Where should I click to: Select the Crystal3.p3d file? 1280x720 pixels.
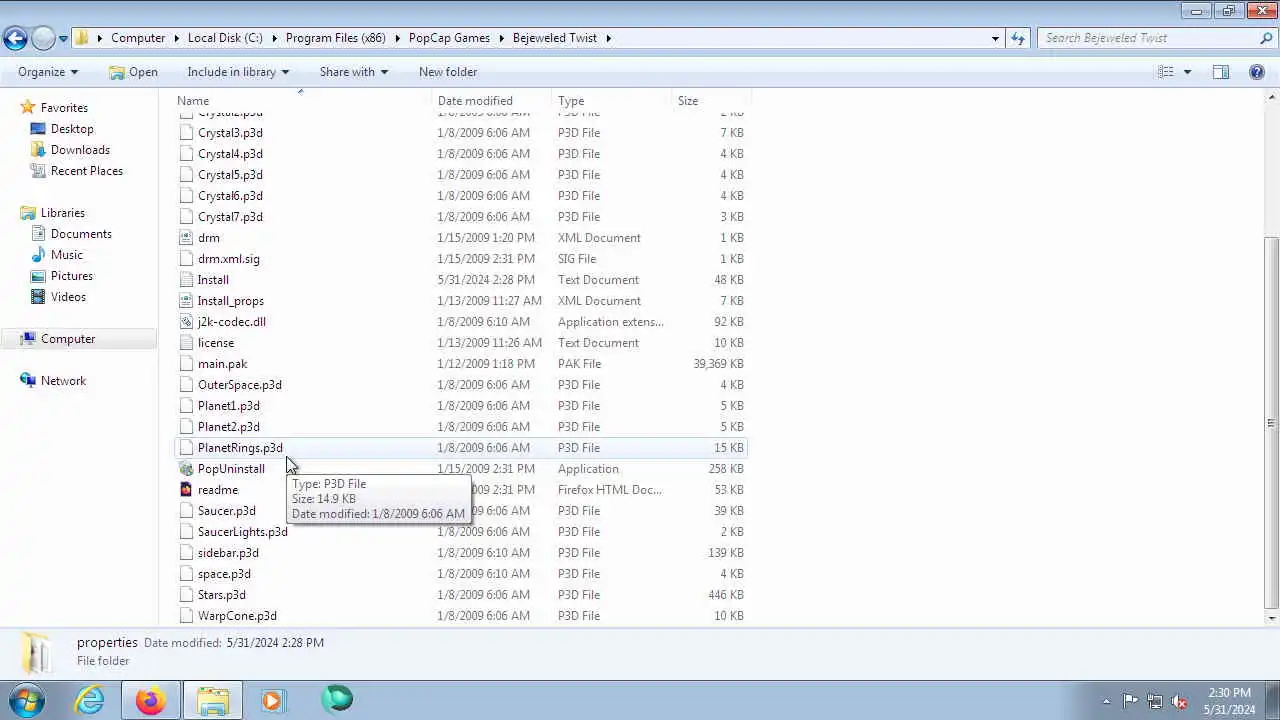[x=230, y=133]
